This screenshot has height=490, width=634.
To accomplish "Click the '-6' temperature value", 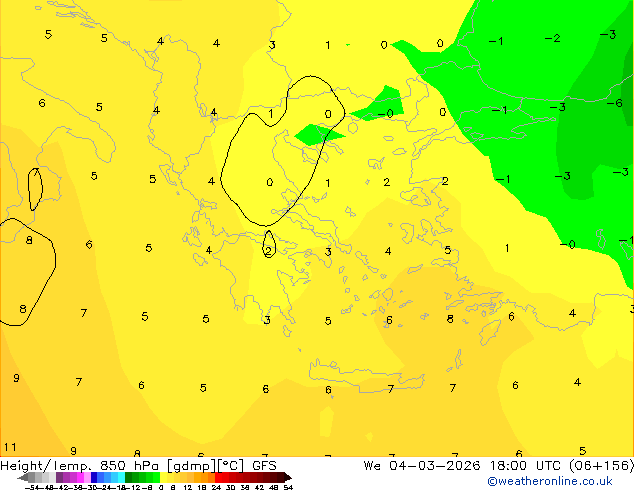I will [x=615, y=103].
